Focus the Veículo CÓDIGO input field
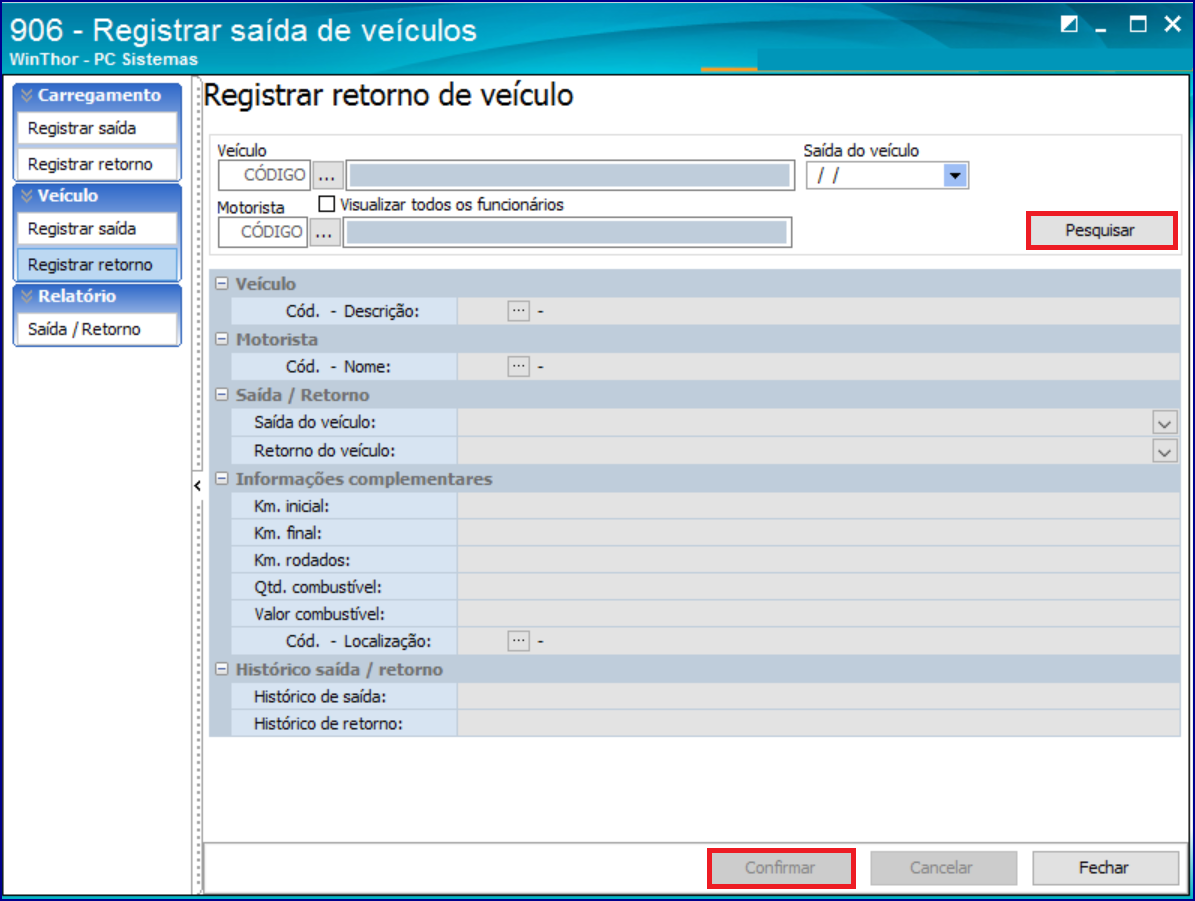 click(264, 175)
